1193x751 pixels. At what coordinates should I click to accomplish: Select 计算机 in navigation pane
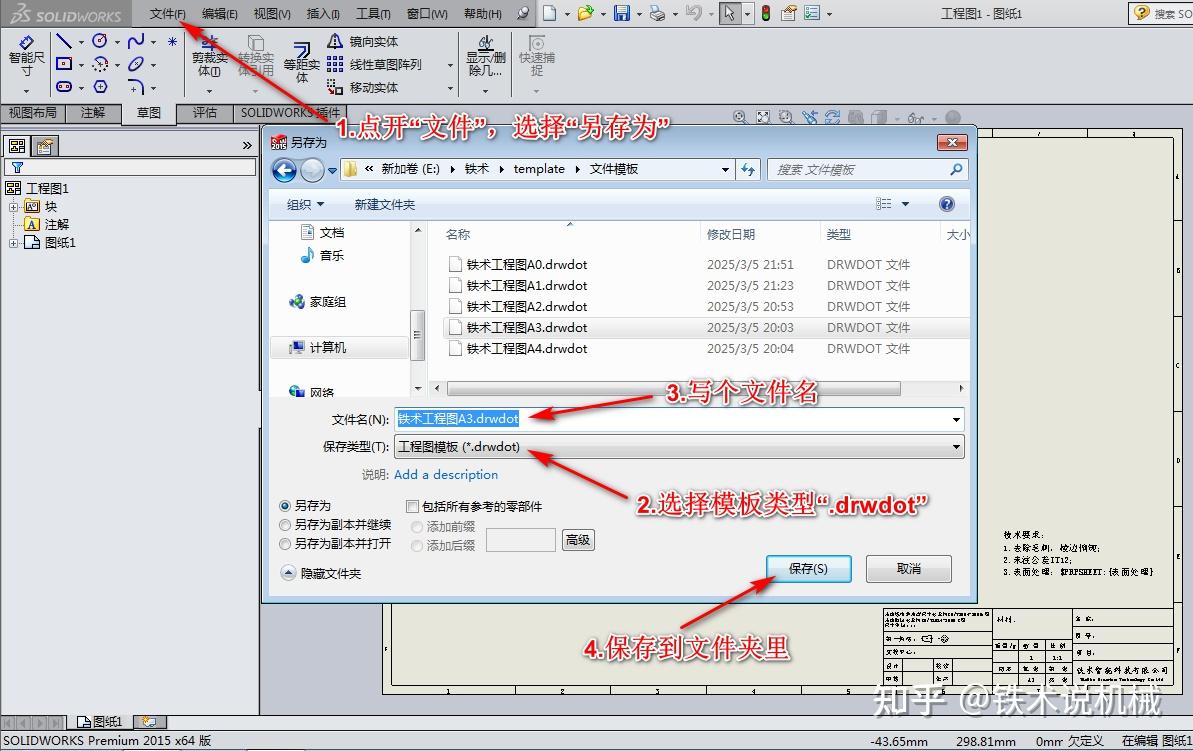point(327,348)
